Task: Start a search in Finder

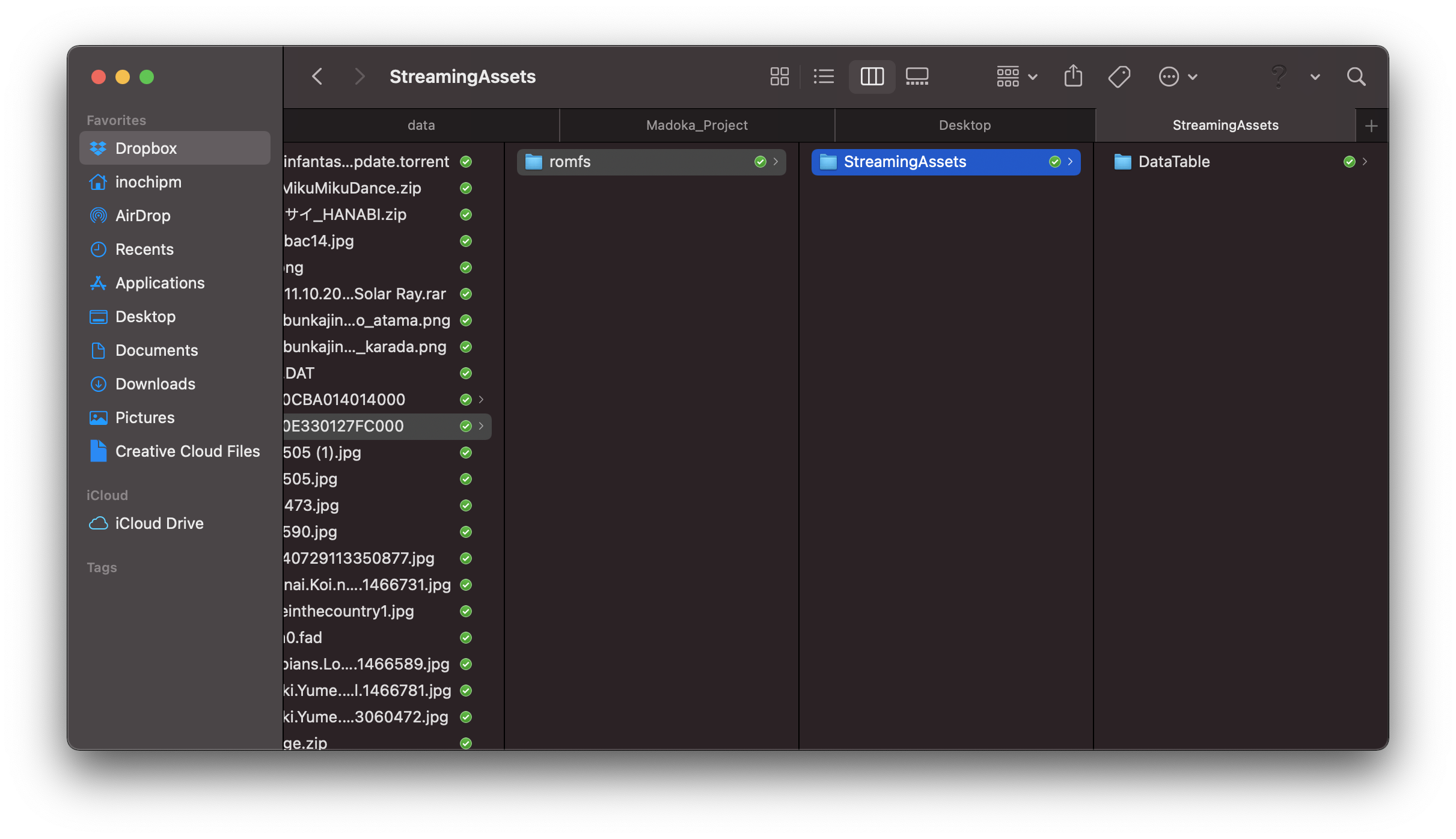Action: coord(1356,76)
